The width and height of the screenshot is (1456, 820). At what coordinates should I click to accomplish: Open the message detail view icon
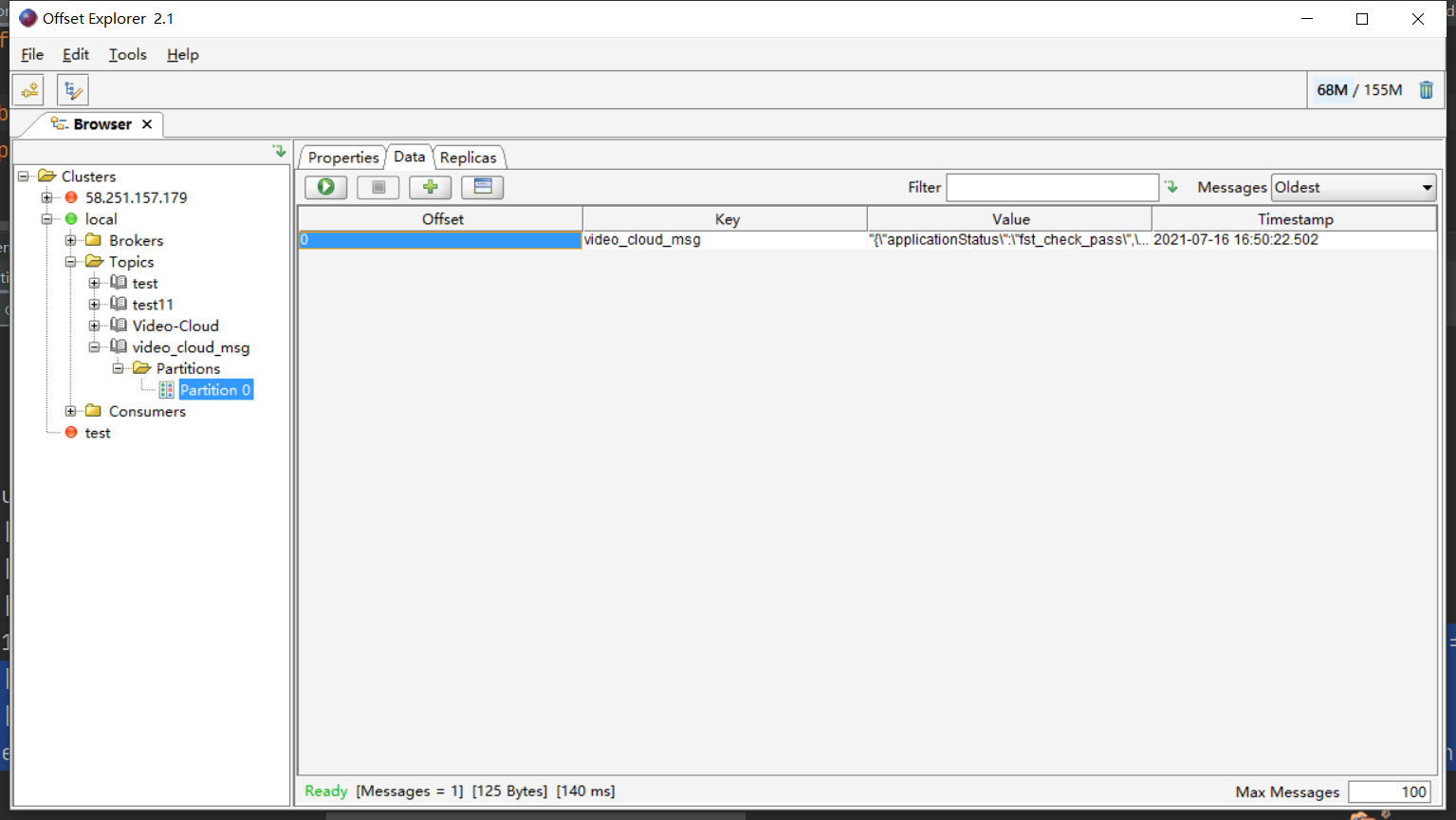483,187
